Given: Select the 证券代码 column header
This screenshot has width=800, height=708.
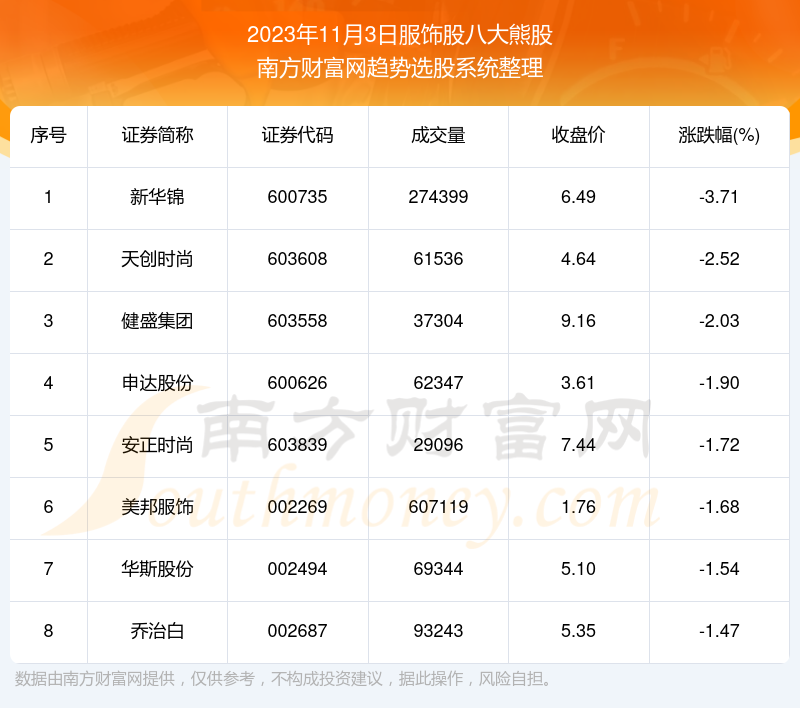Looking at the screenshot, I should tap(297, 136).
